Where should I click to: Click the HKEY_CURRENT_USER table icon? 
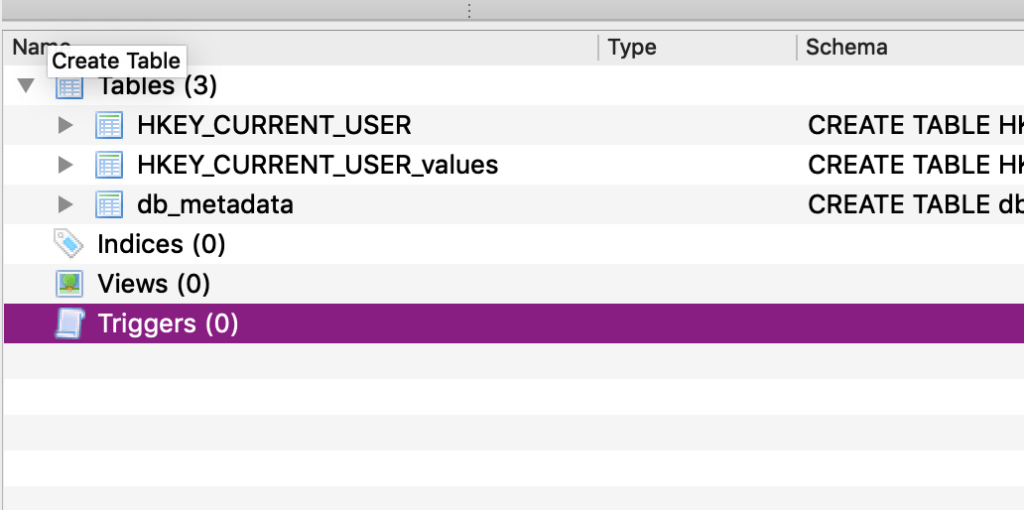(108, 126)
